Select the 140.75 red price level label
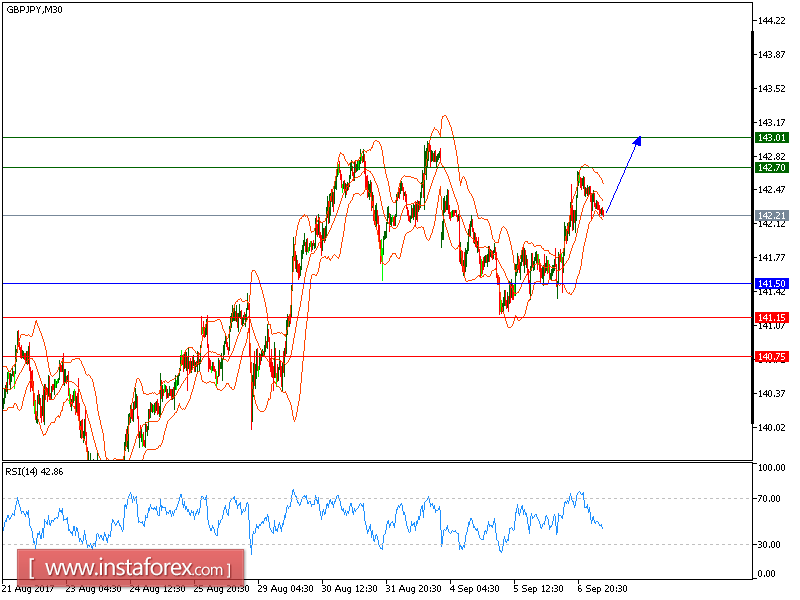The height and width of the screenshot is (600, 800). pos(771,357)
